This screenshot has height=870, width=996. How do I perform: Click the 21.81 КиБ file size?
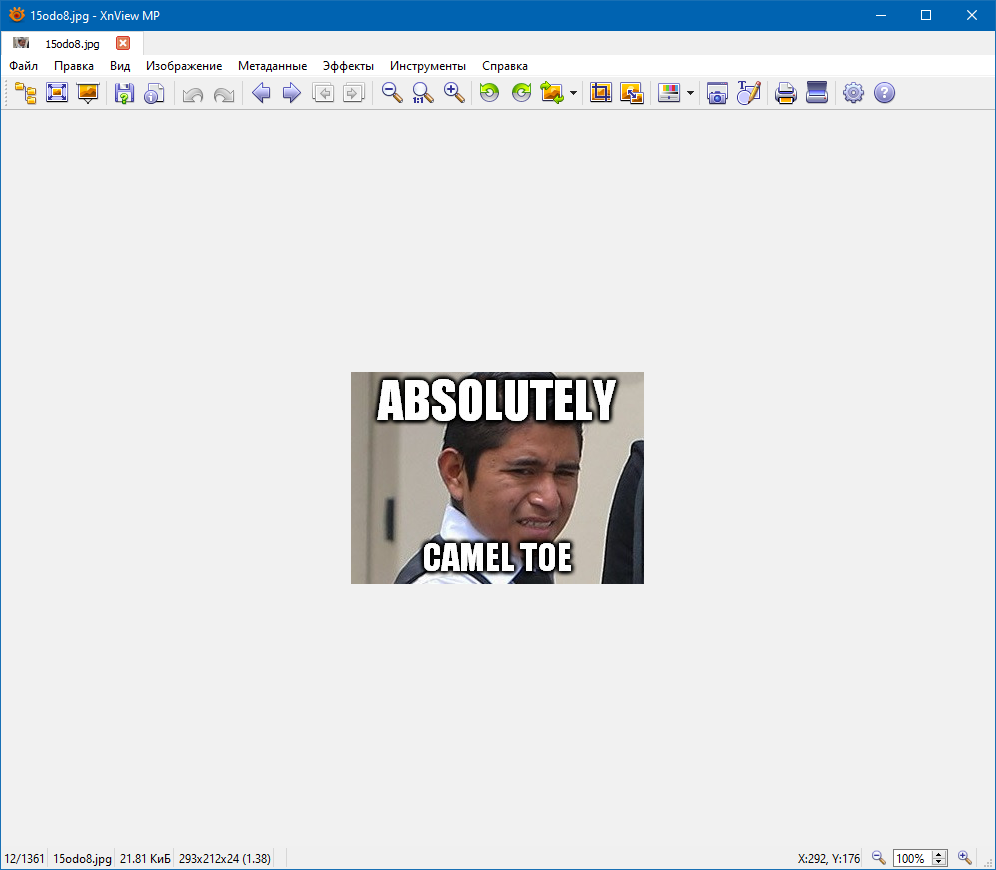click(x=145, y=859)
